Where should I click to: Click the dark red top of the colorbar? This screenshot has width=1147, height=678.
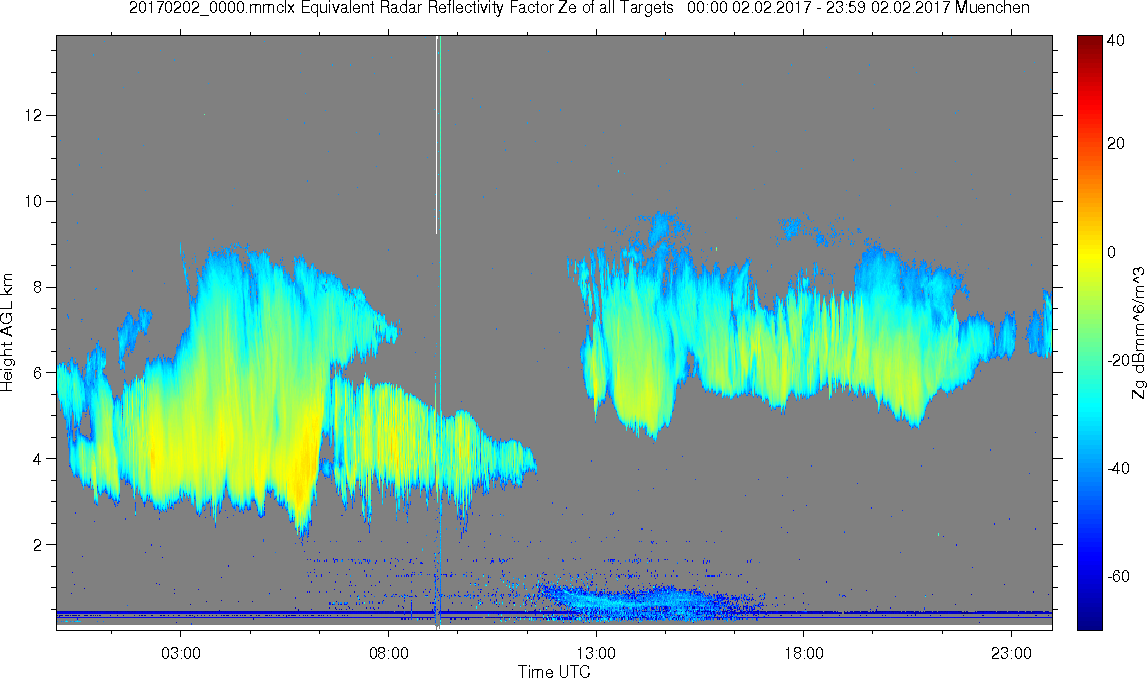point(1089,42)
